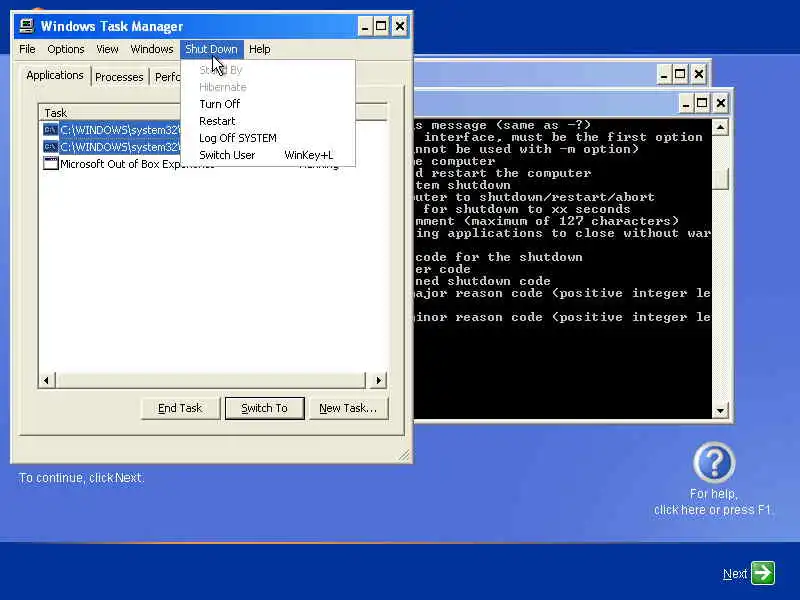Open the Options menu
The height and width of the screenshot is (600, 800).
[66, 49]
